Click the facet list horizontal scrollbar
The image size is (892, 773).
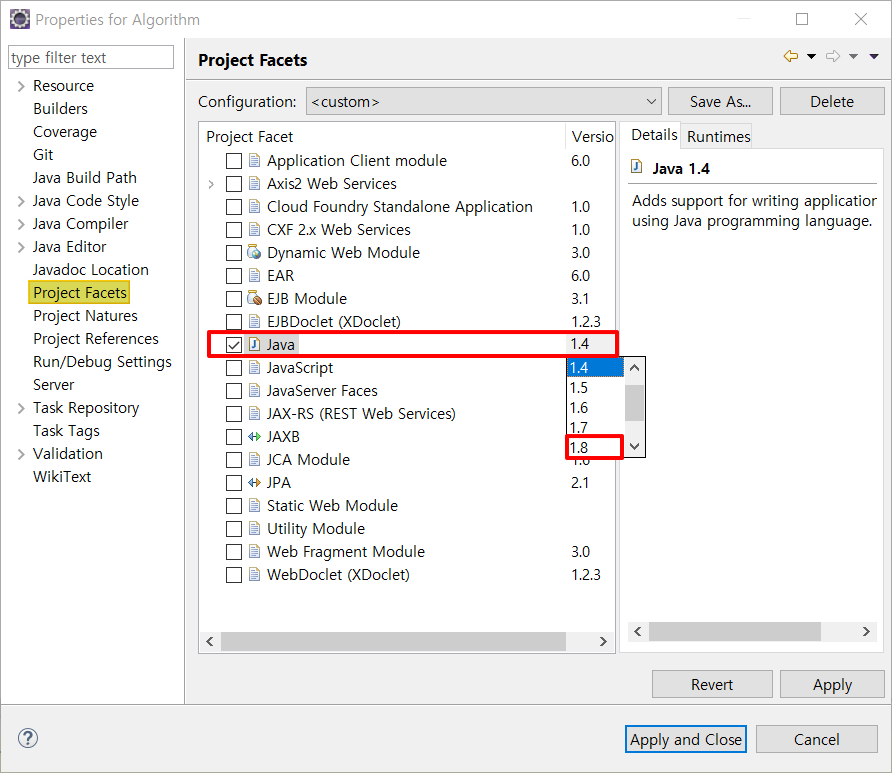pos(394,641)
